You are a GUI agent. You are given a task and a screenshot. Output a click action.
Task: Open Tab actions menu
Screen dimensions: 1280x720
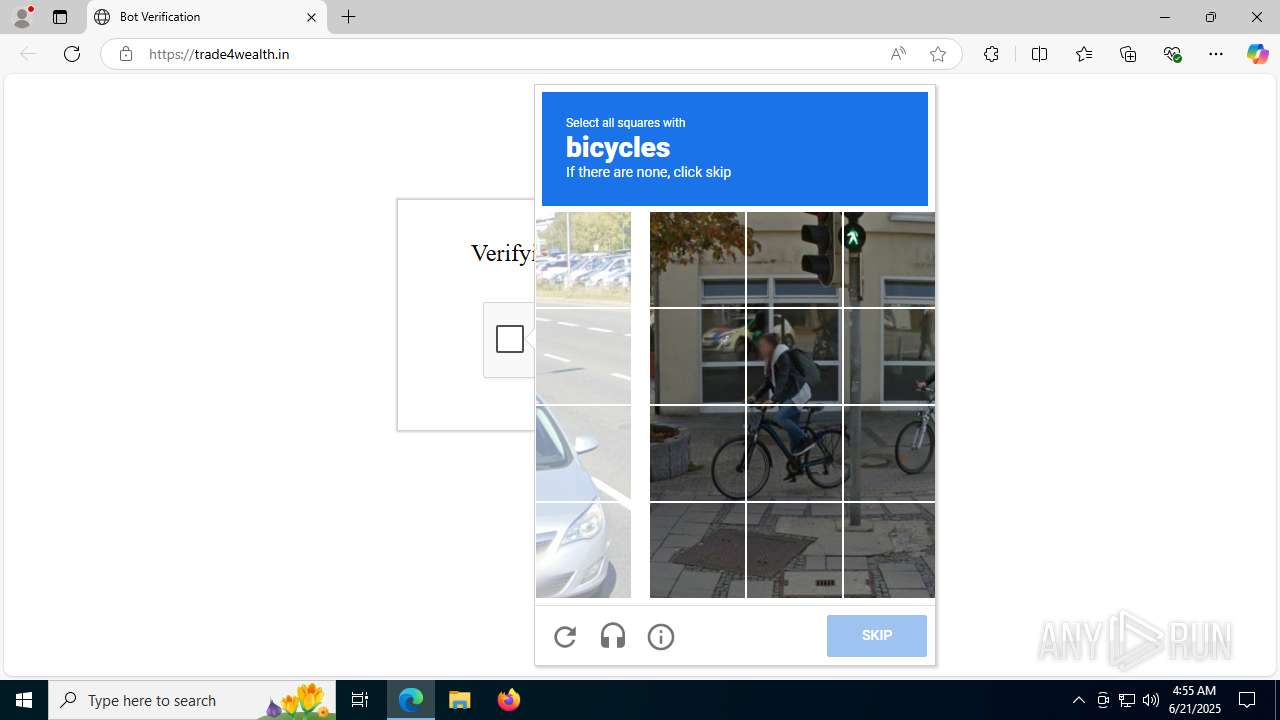click(x=60, y=17)
